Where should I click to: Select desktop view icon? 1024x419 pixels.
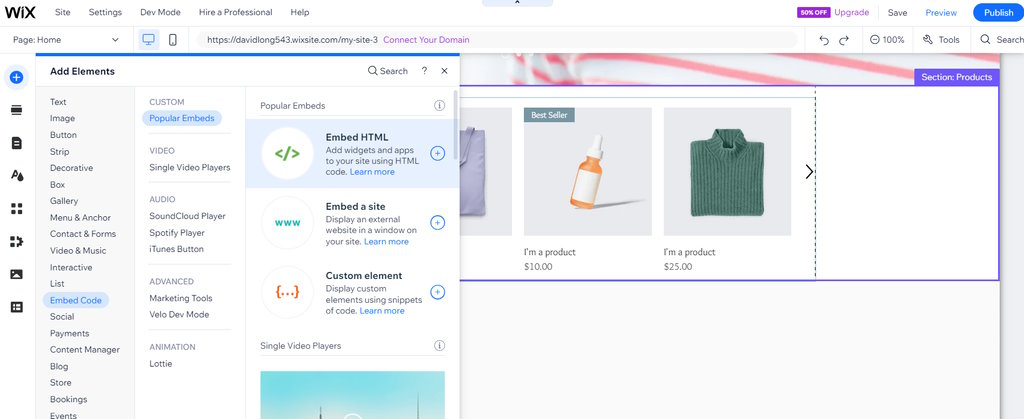149,40
